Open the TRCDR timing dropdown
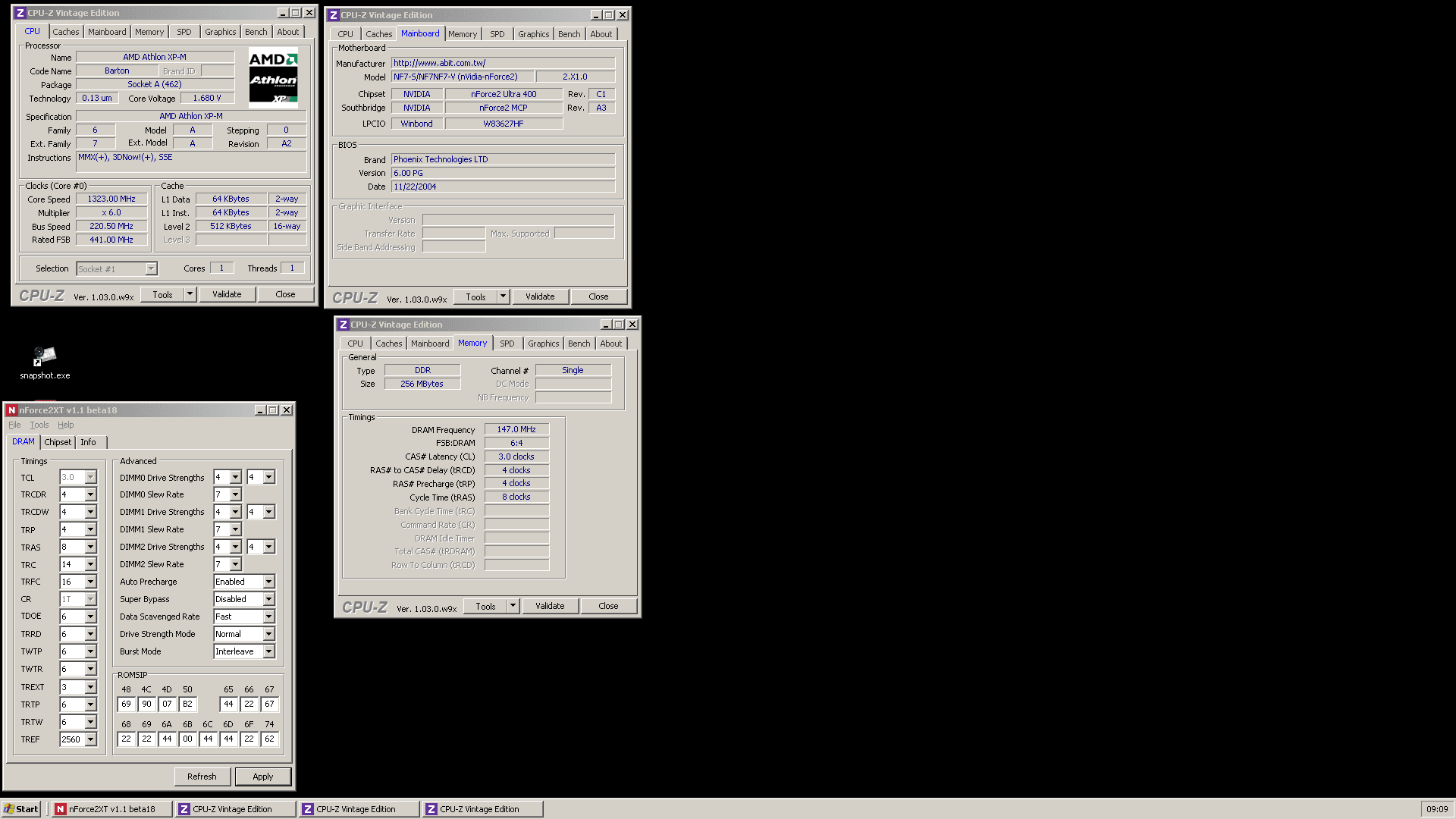The height and width of the screenshot is (819, 1456). tap(90, 494)
